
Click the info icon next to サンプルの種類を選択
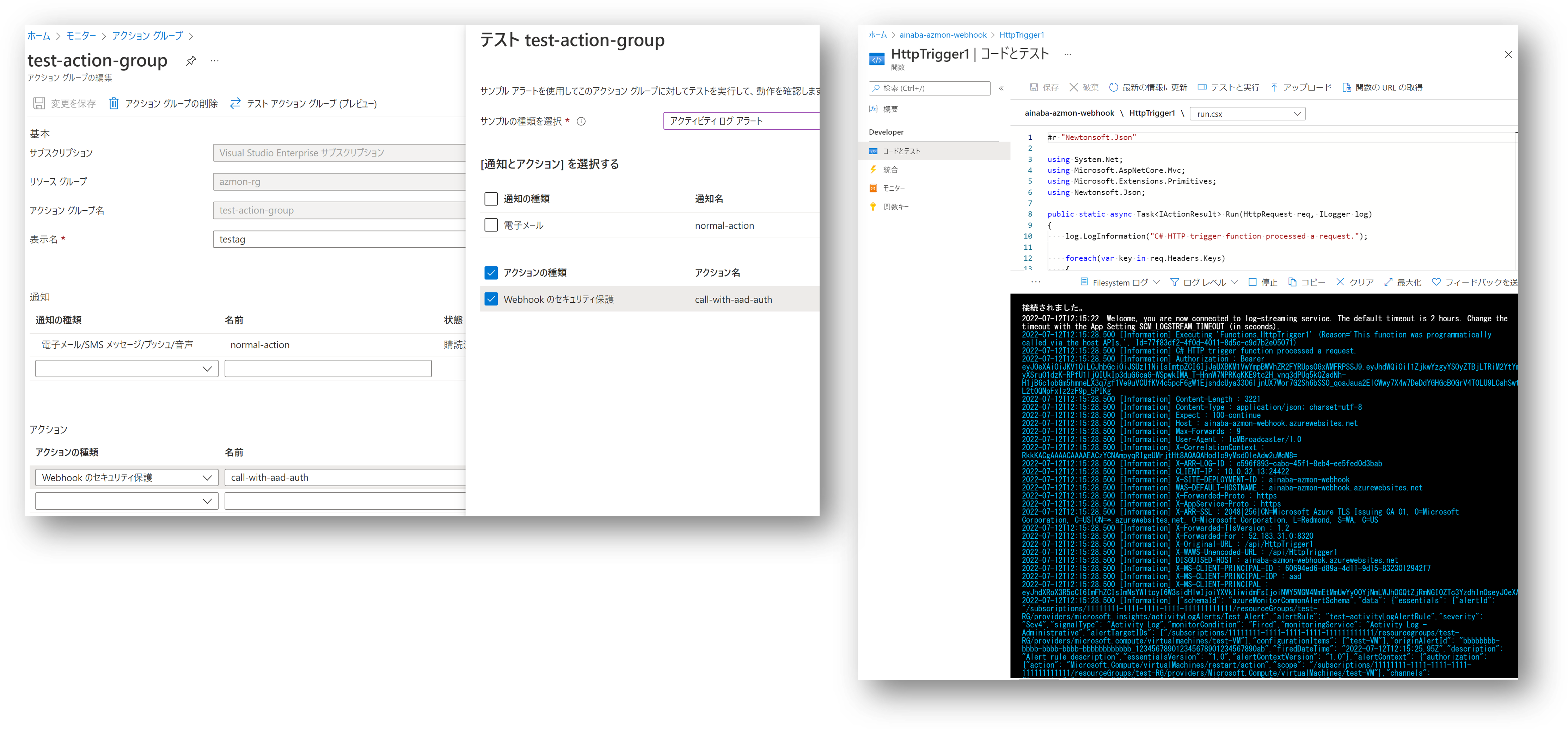581,121
